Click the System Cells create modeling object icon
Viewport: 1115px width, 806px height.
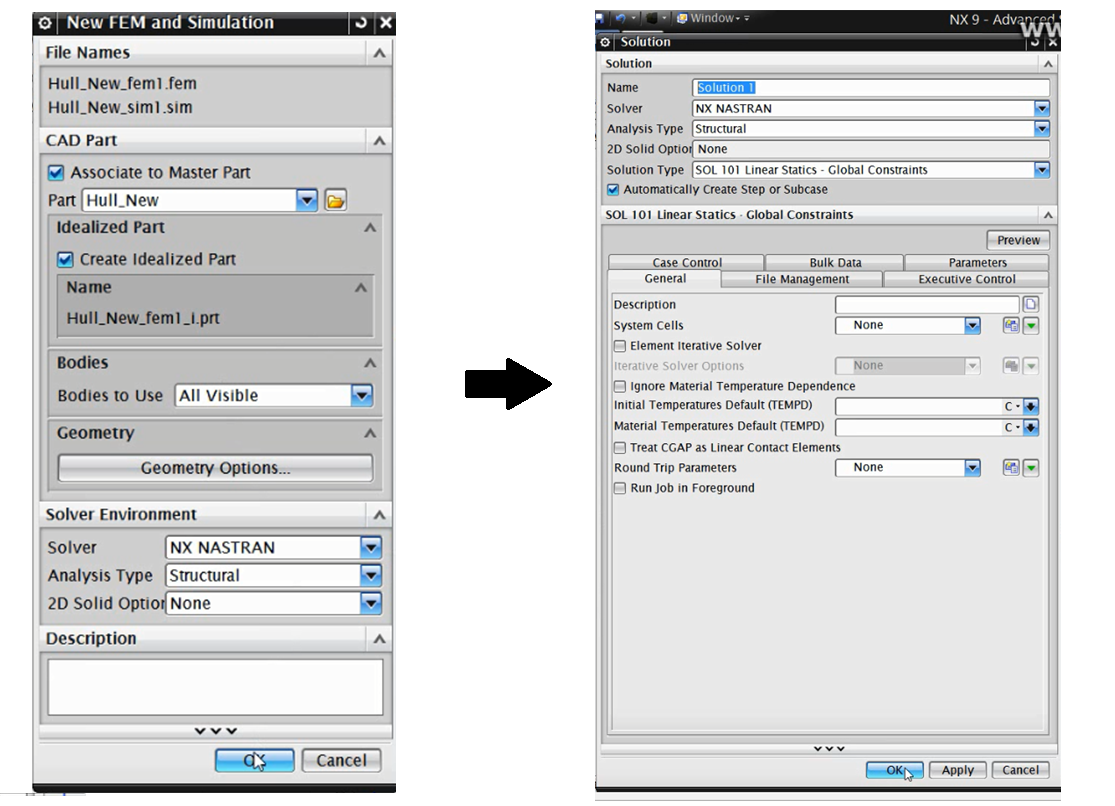1011,326
